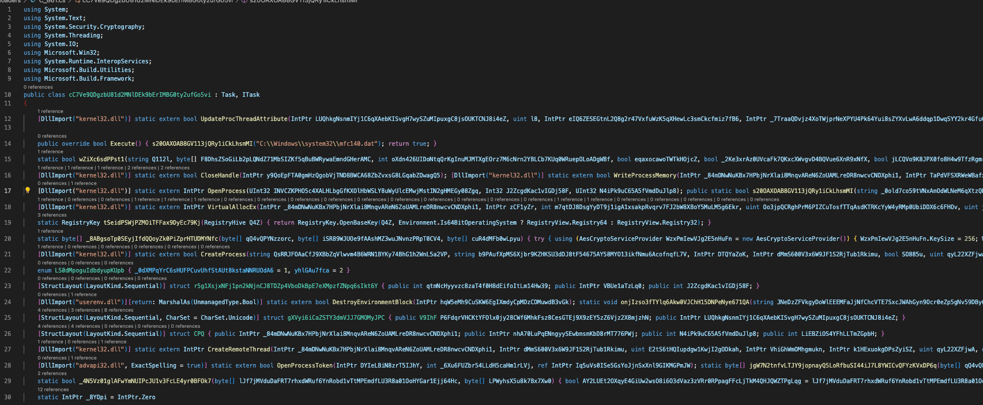Open the '1 reference' code lens above UpdateProcThreadAttribute

point(50,111)
